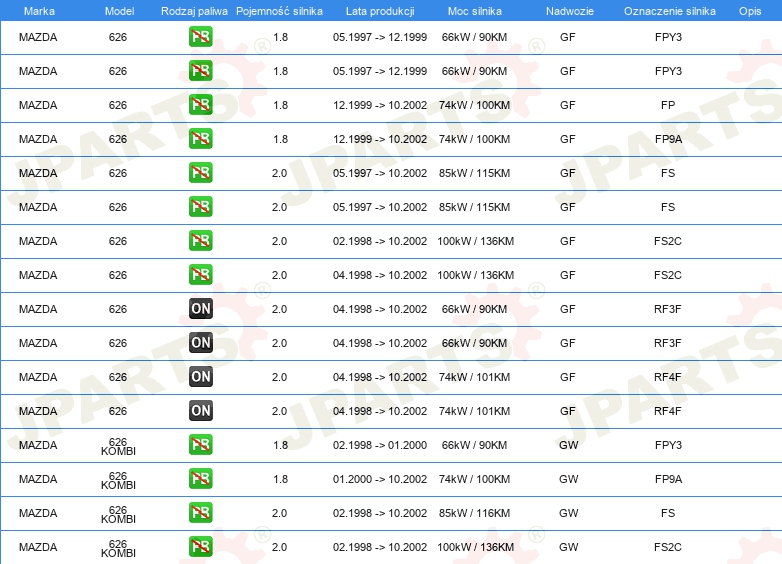Click the 1.8 capacity in the FP row
The width and height of the screenshot is (782, 564).
pyautogui.click(x=280, y=105)
